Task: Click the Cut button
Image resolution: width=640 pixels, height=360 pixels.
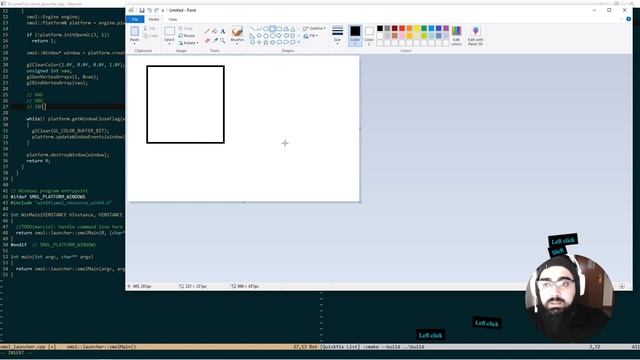Action: coord(150,29)
